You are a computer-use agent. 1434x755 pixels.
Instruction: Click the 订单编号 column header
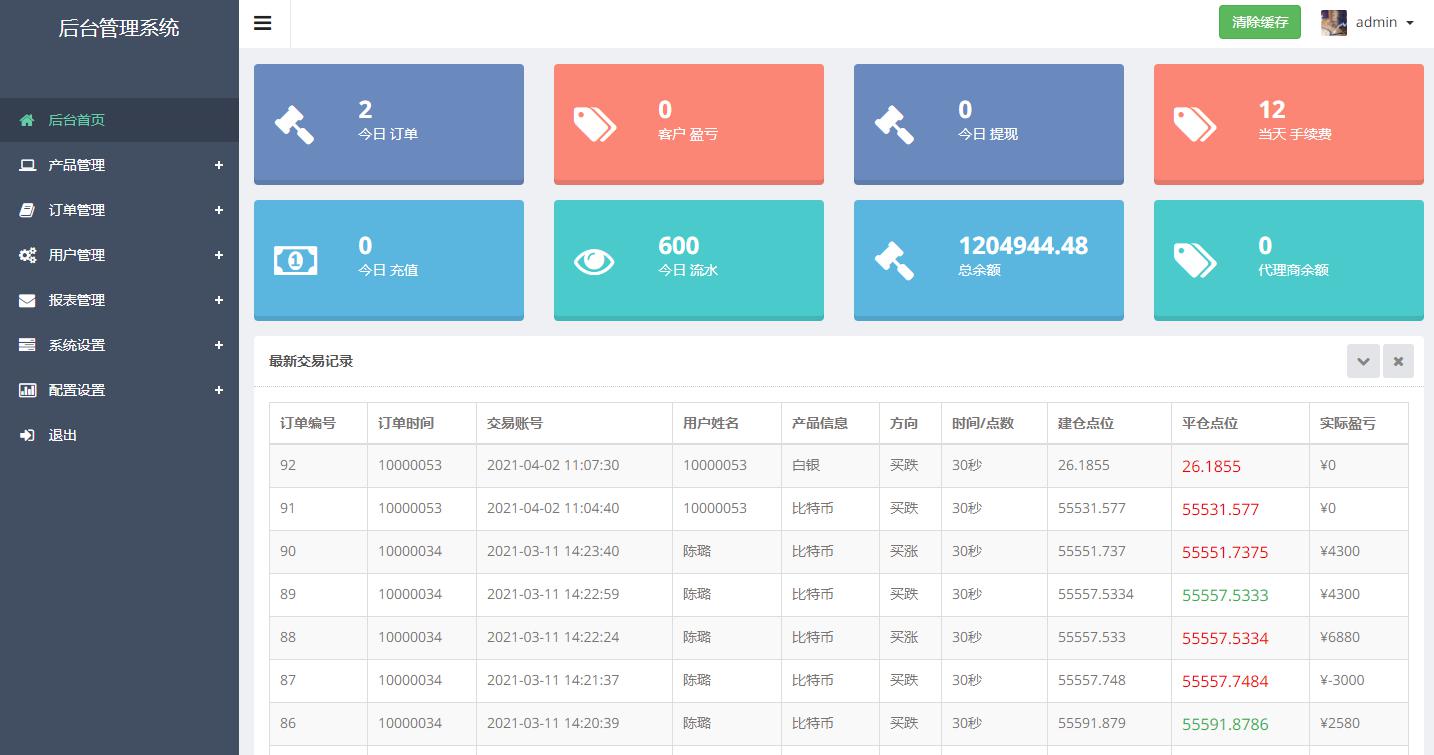(x=308, y=423)
